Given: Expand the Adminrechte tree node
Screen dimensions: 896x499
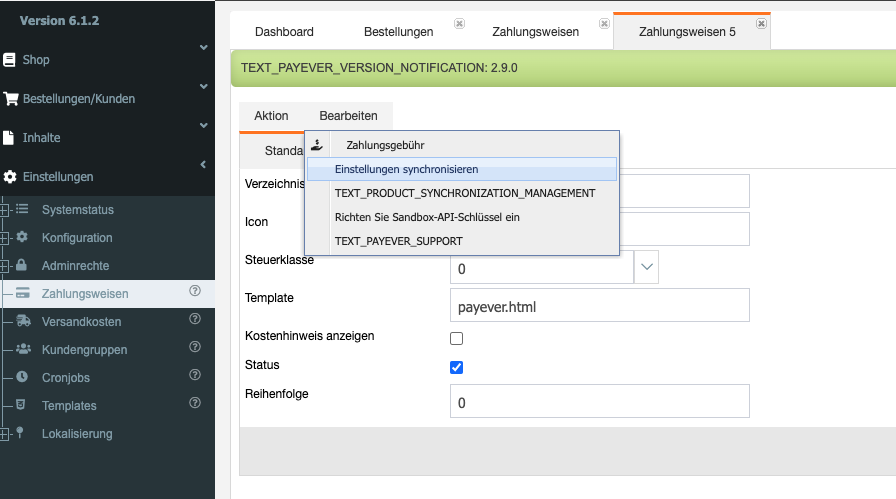Looking at the screenshot, I should click(4, 266).
